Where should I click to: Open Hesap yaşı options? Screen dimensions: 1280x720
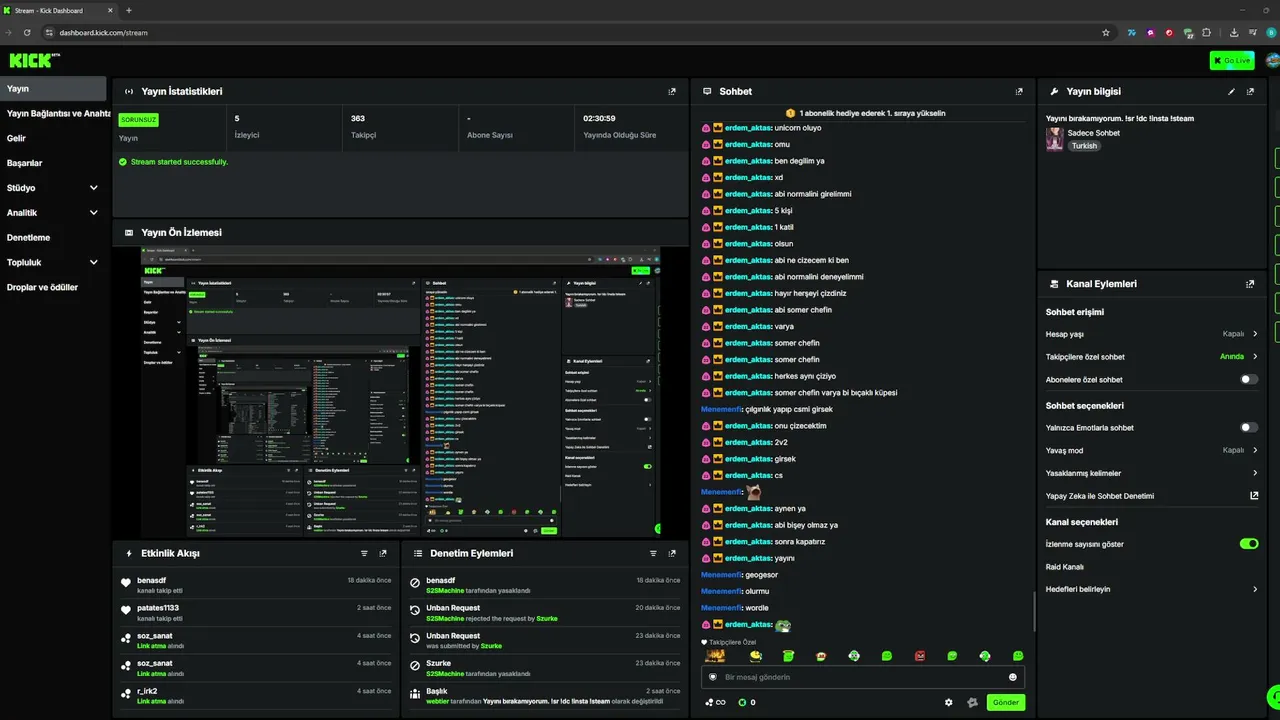(x=1152, y=334)
